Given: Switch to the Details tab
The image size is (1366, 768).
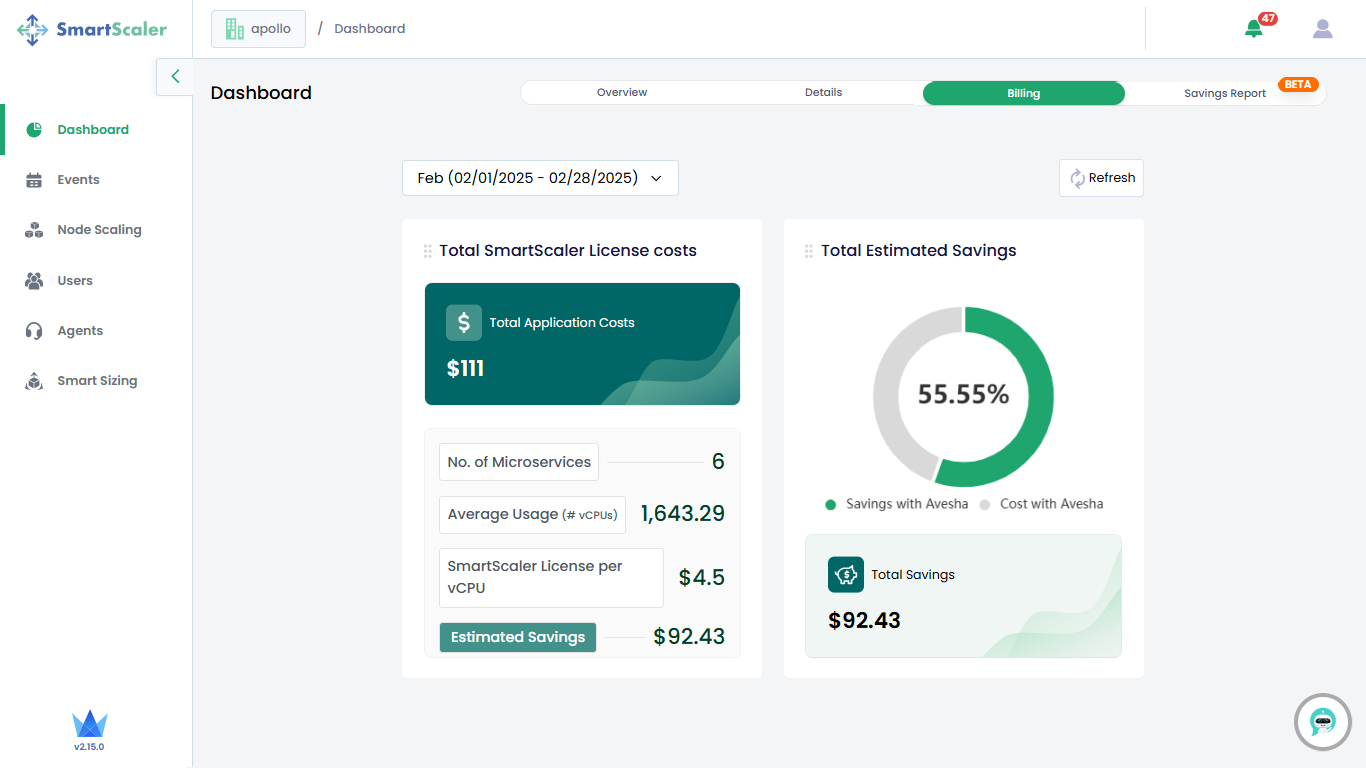Looking at the screenshot, I should pyautogui.click(x=823, y=93).
